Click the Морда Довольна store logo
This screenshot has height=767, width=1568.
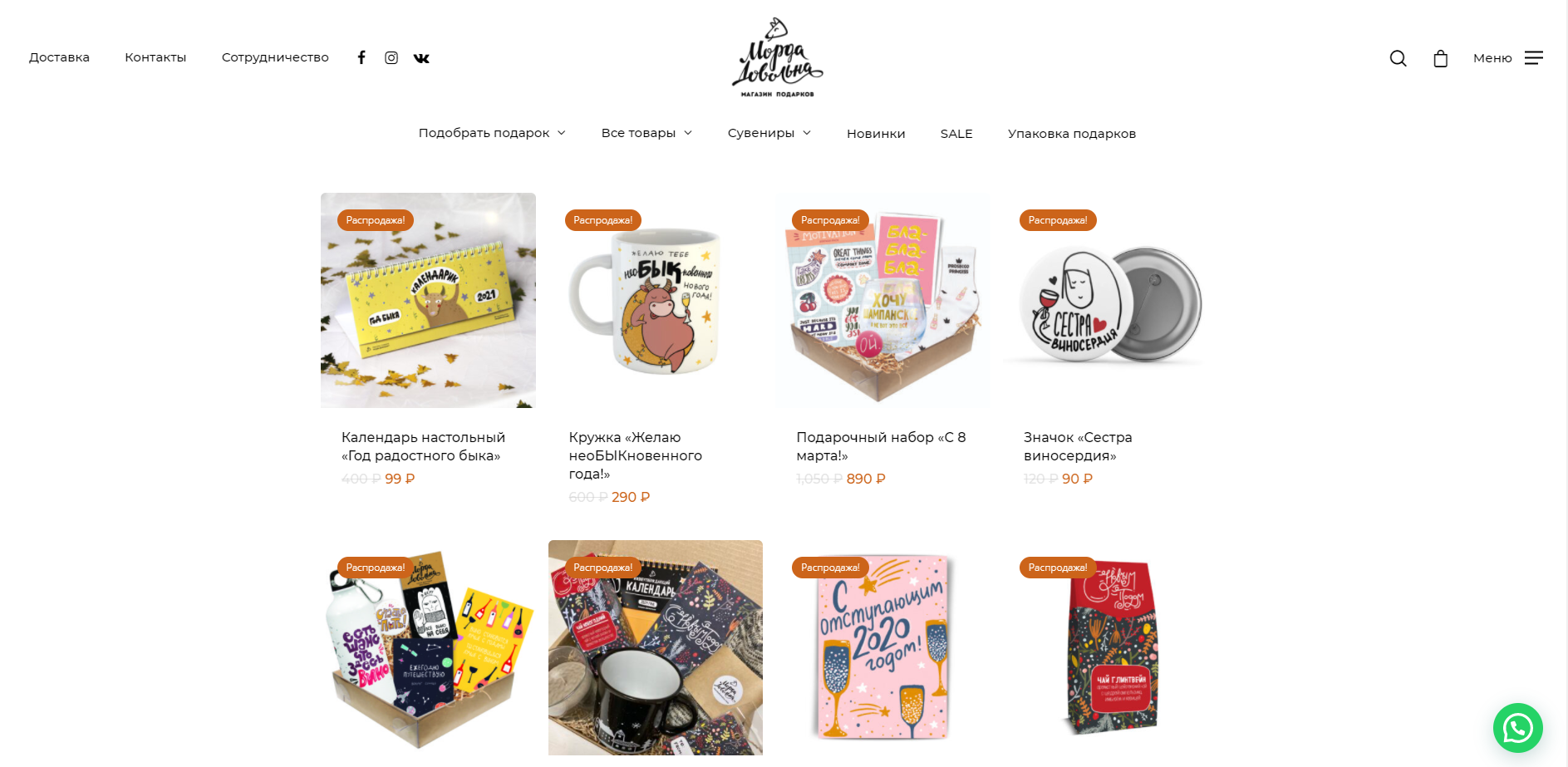click(x=777, y=58)
